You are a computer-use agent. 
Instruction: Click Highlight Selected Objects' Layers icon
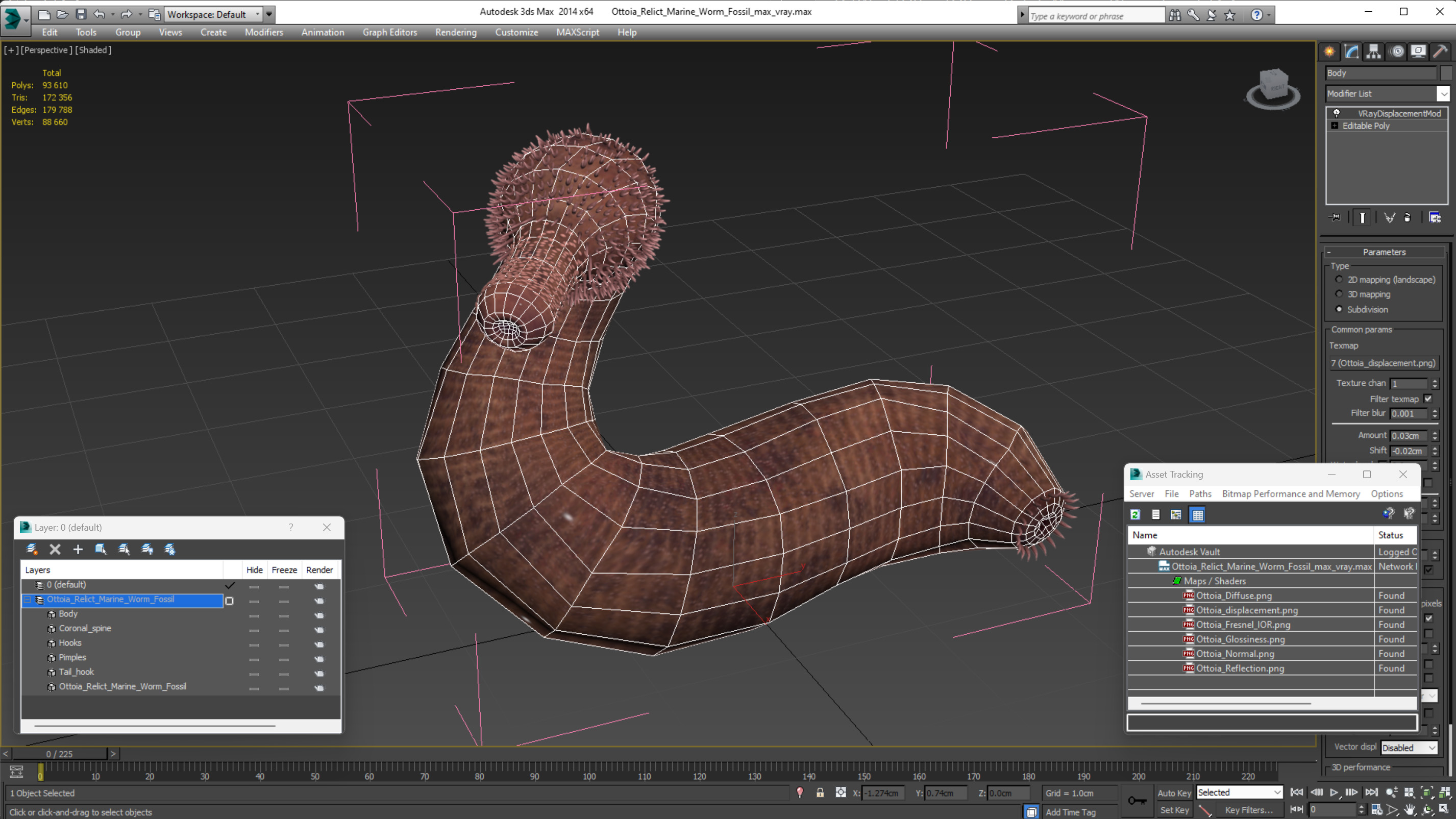coord(124,549)
